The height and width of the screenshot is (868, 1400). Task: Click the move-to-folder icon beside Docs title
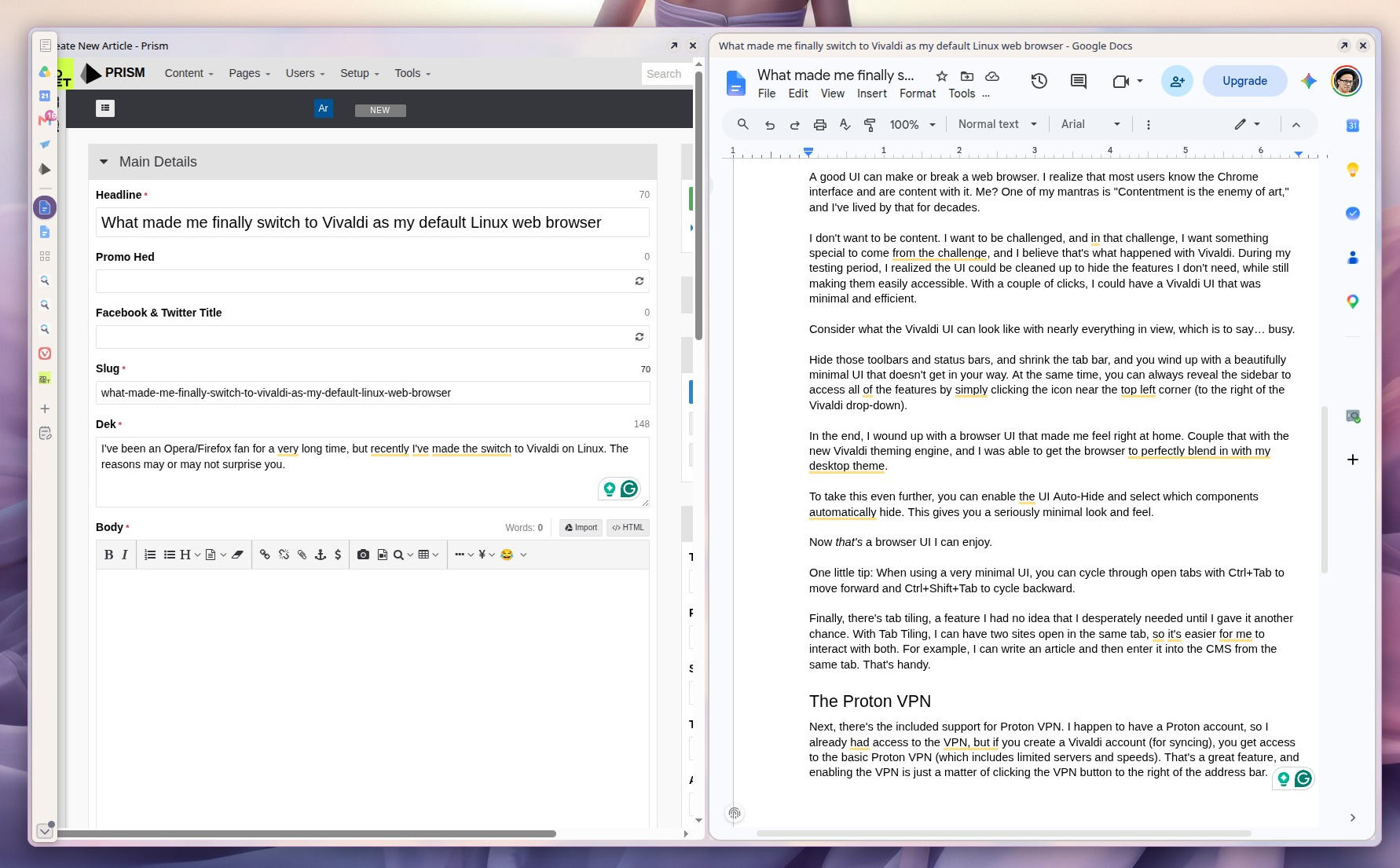tap(967, 76)
